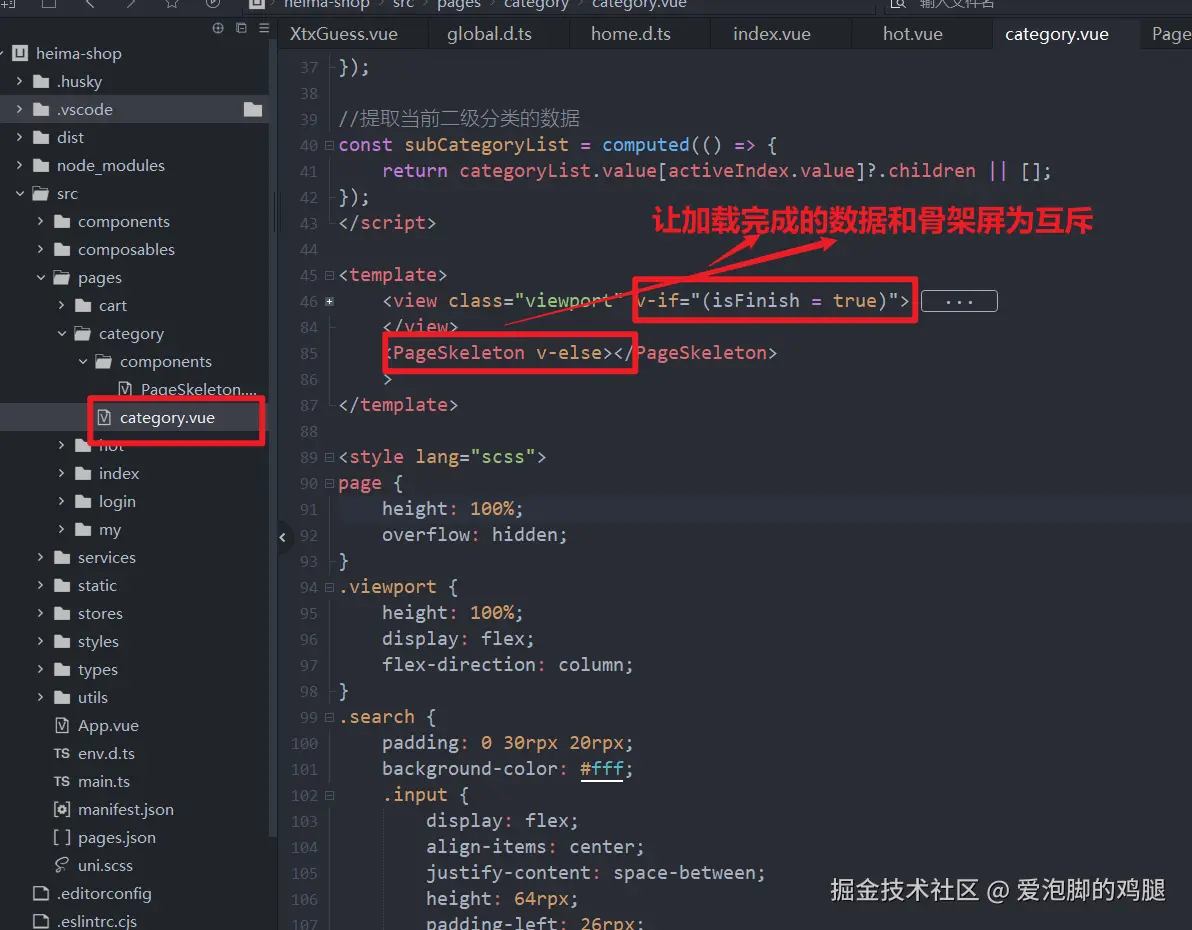1192x930 pixels.
Task: Click the uni.scss file icon
Action: [x=62, y=865]
